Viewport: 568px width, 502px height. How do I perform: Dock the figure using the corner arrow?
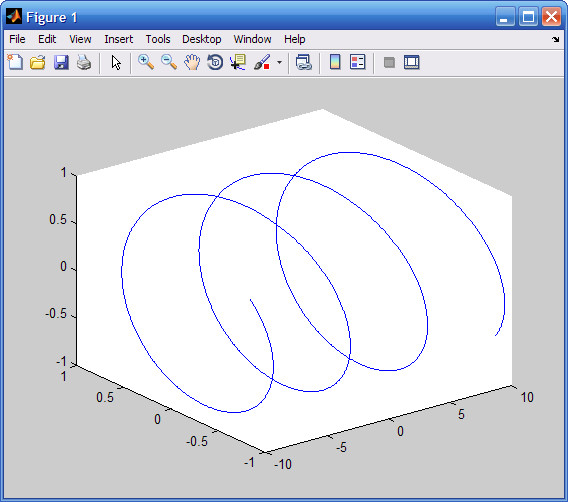point(556,39)
